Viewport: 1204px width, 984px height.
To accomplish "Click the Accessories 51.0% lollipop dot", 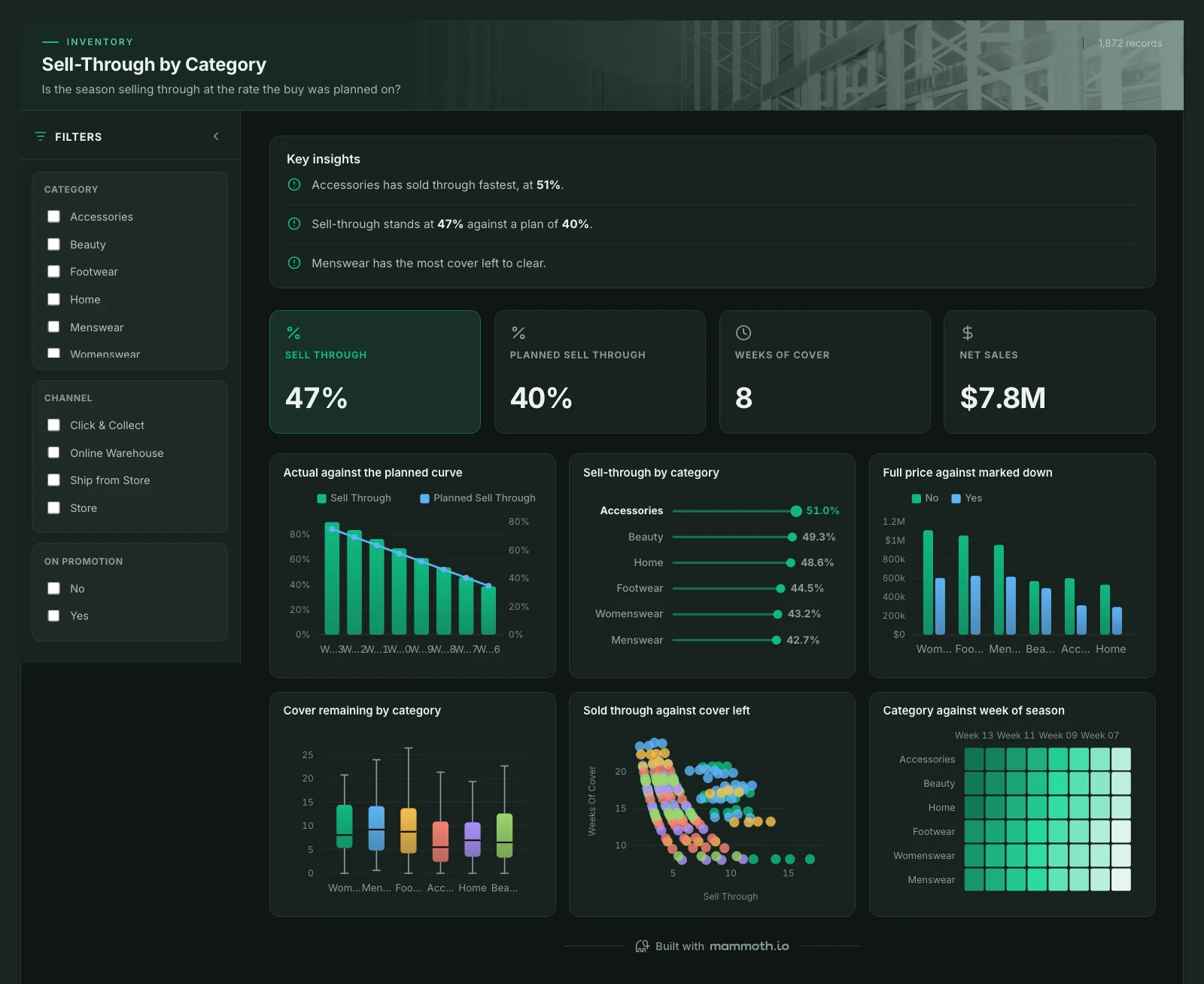I will tap(796, 511).
